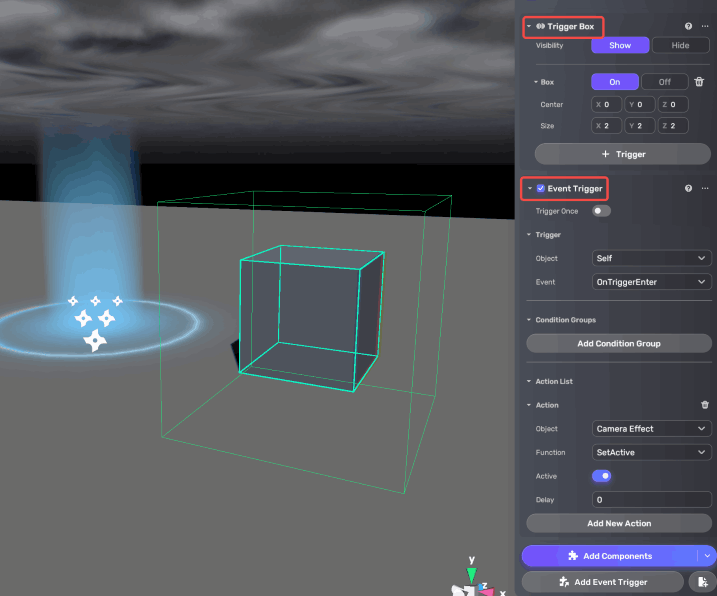The height and width of the screenshot is (596, 717).
Task: Switch the Box setting to Off
Action: pos(664,82)
